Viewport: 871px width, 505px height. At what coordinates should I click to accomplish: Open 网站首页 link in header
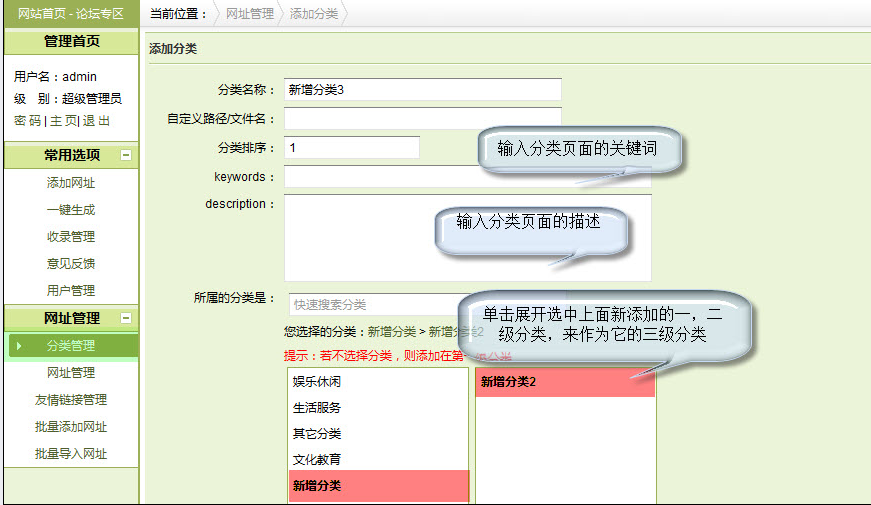click(42, 13)
